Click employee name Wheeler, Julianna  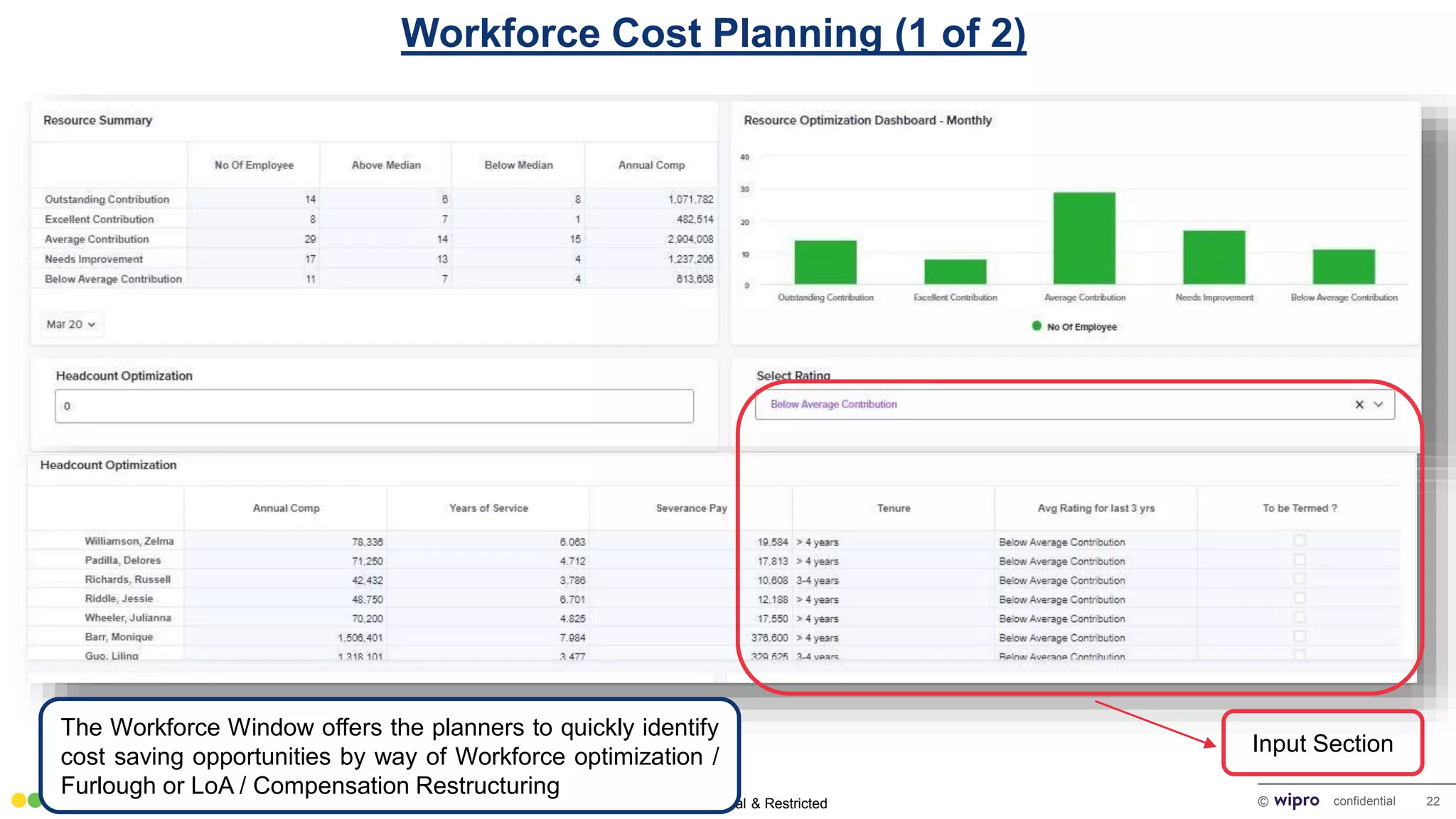(128, 618)
